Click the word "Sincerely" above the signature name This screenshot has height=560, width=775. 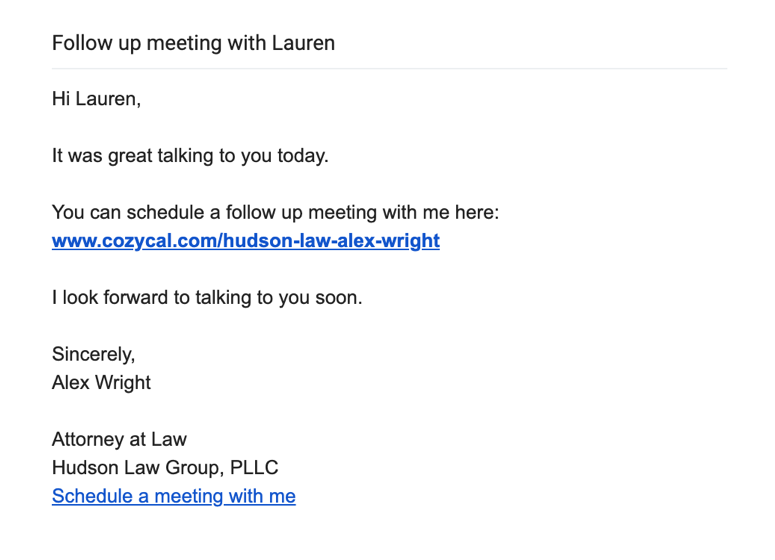91,355
